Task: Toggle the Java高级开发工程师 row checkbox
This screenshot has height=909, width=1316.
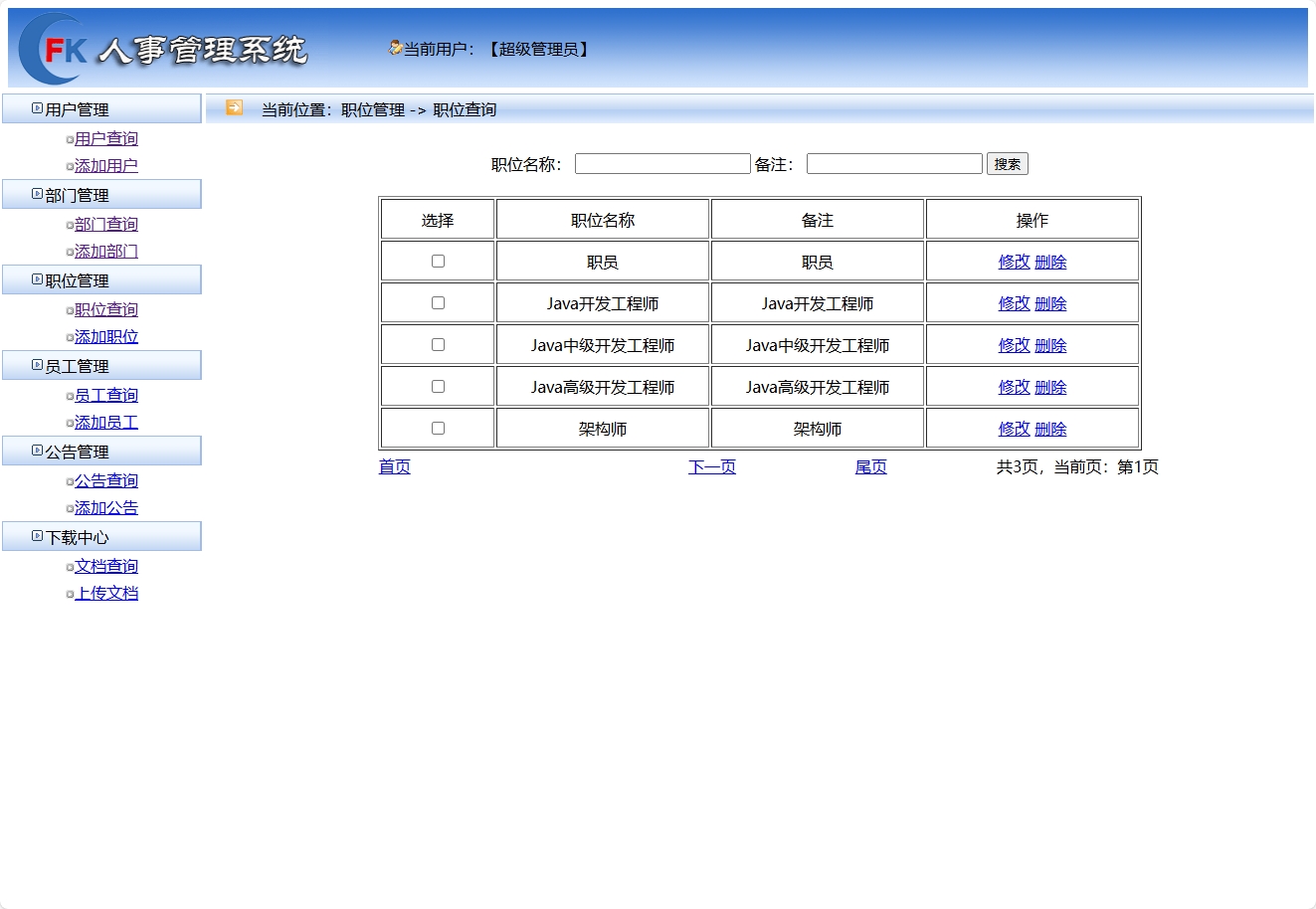Action: [438, 387]
